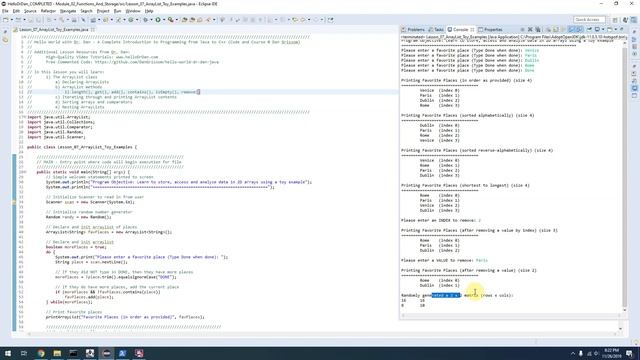Screen dimensions: 640x360
Task: Switch to the Tasks tab
Action: [x=436, y=29]
